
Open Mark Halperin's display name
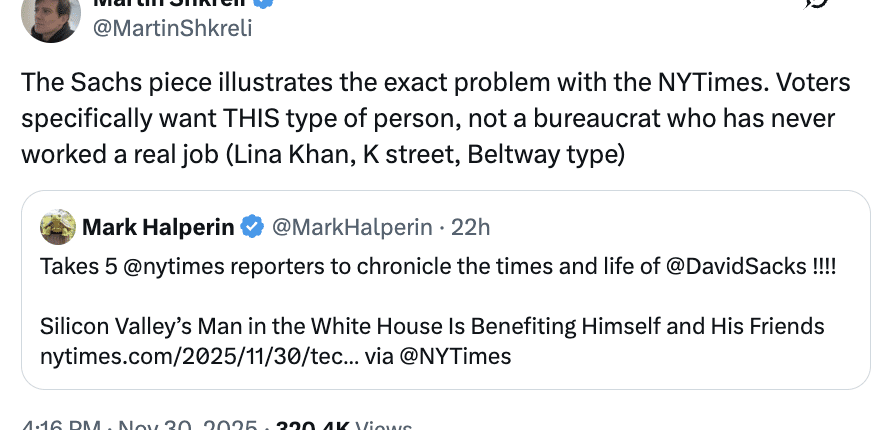[158, 228]
